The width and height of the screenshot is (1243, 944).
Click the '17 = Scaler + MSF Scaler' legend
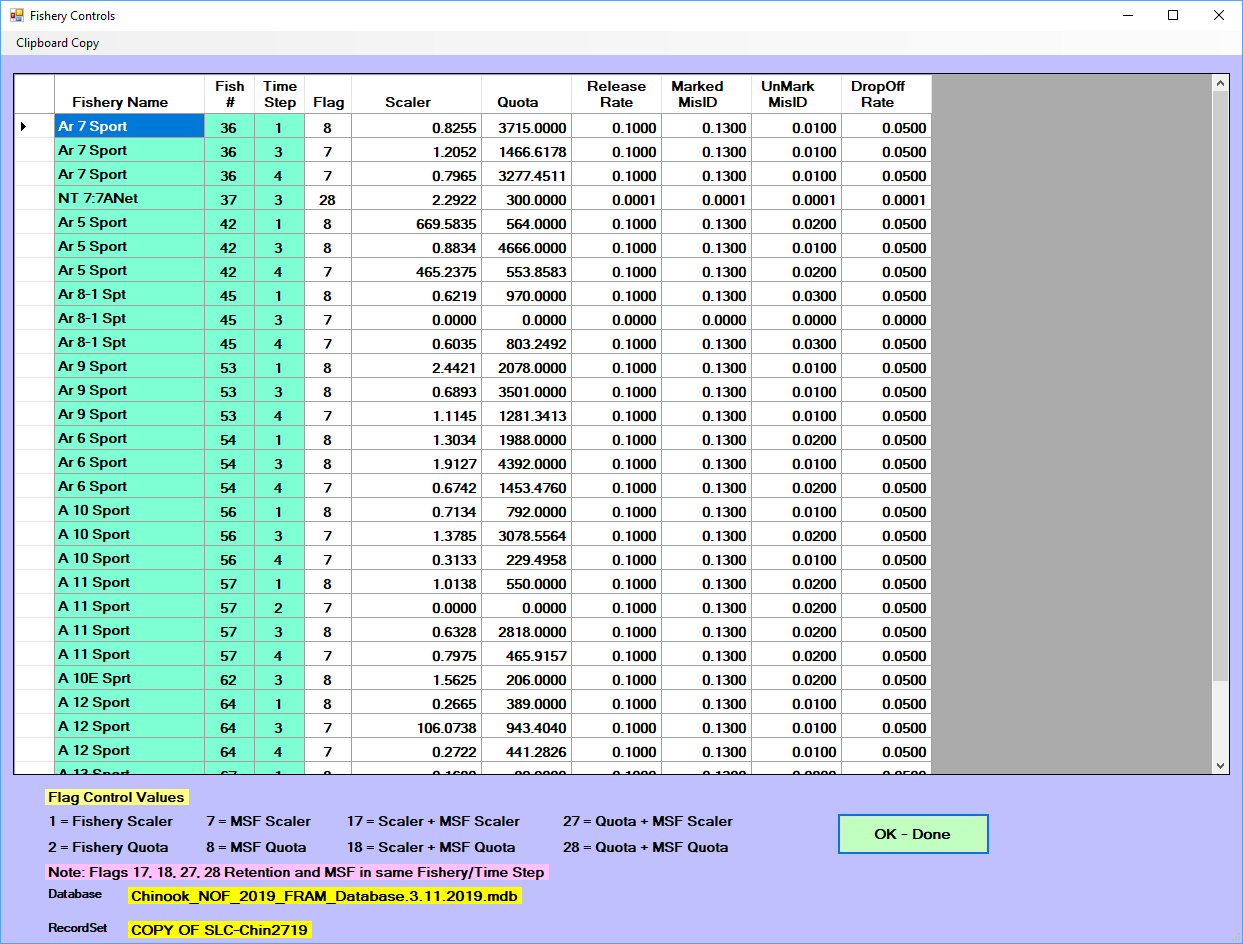(x=433, y=821)
